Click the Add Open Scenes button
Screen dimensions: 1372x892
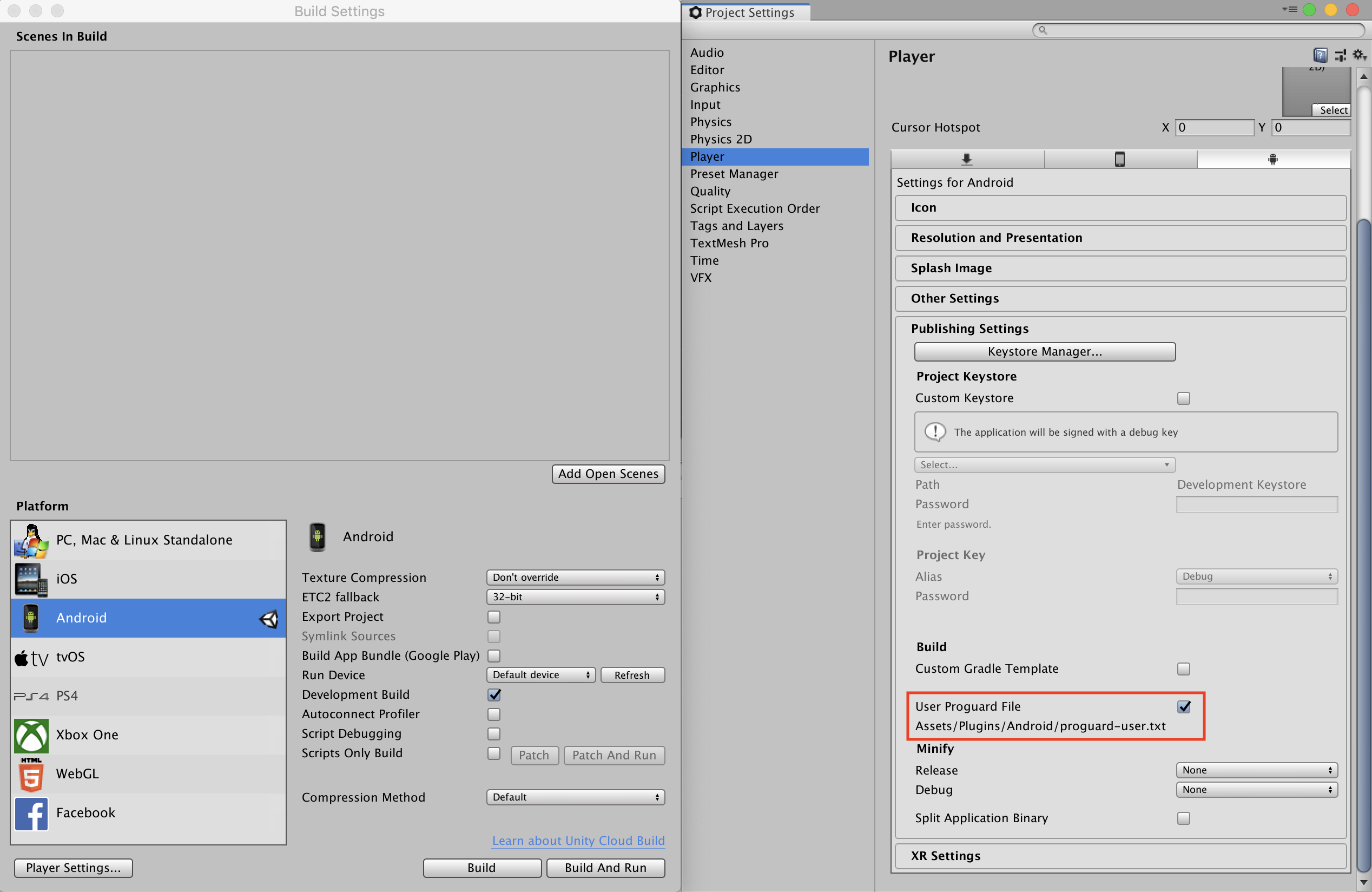(x=608, y=473)
